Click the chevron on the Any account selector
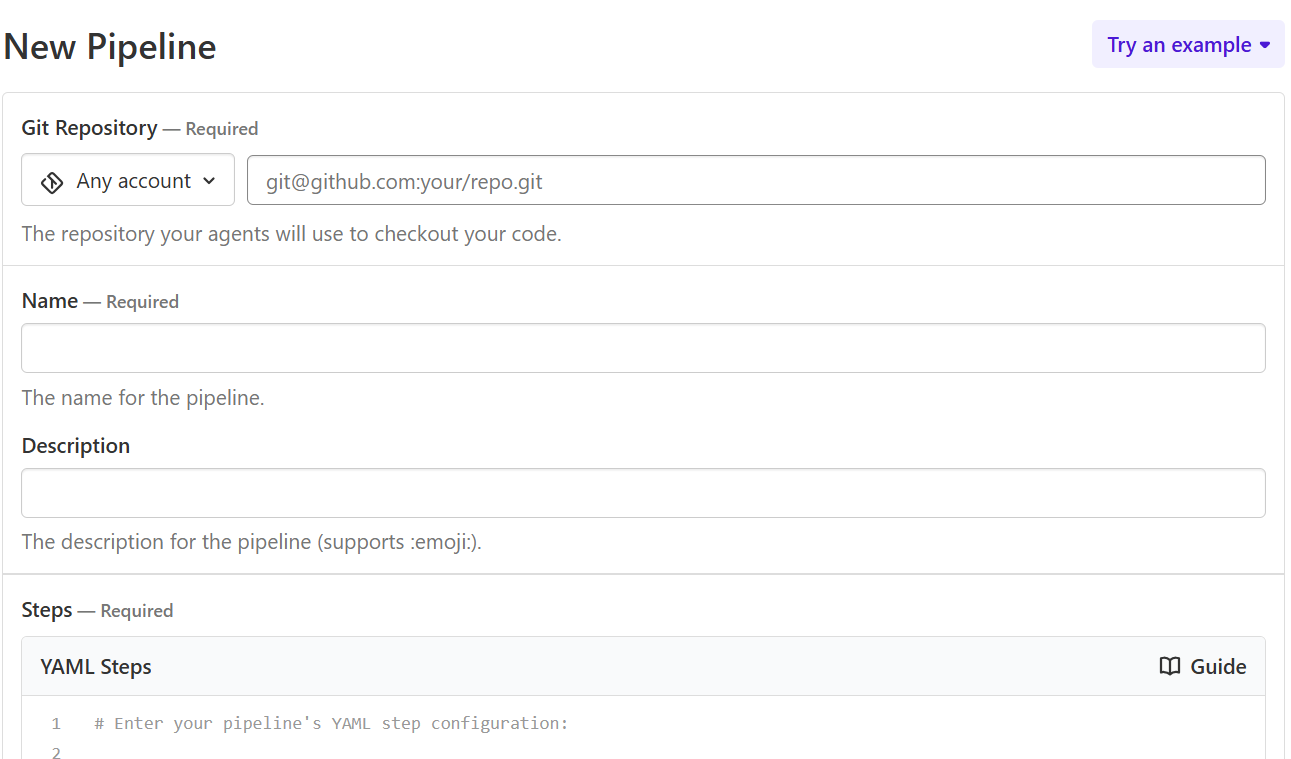This screenshot has width=1291, height=759. (x=210, y=181)
